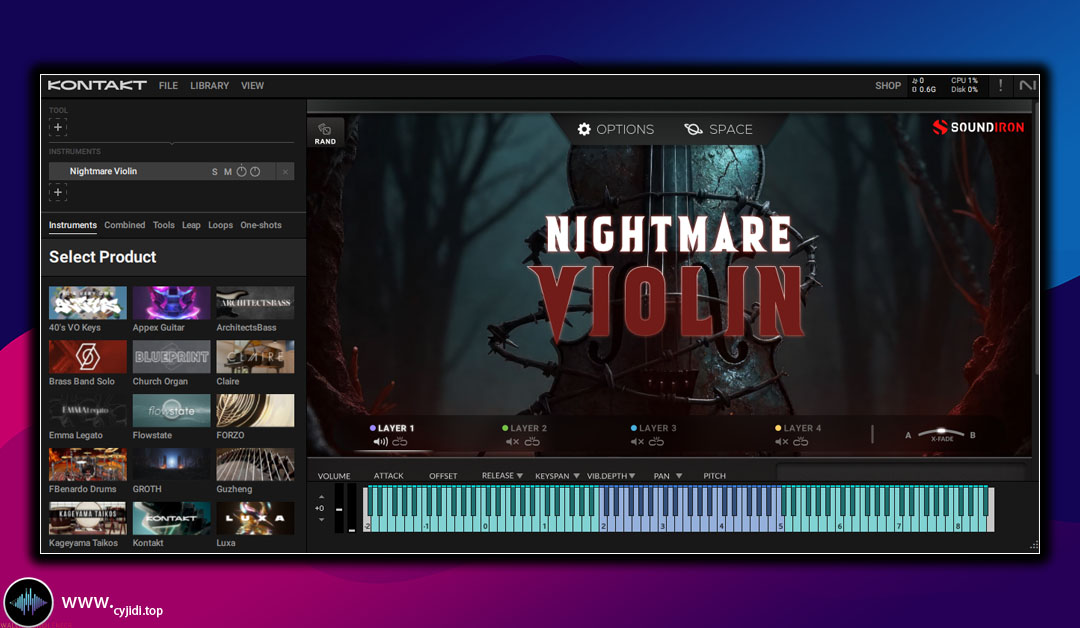Click the RAND randomize dice icon

pos(324,129)
